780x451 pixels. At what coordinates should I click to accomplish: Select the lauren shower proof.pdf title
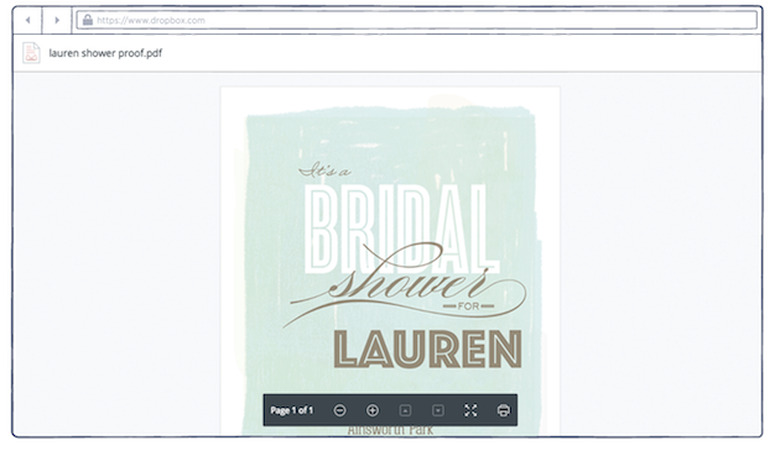tap(105, 53)
